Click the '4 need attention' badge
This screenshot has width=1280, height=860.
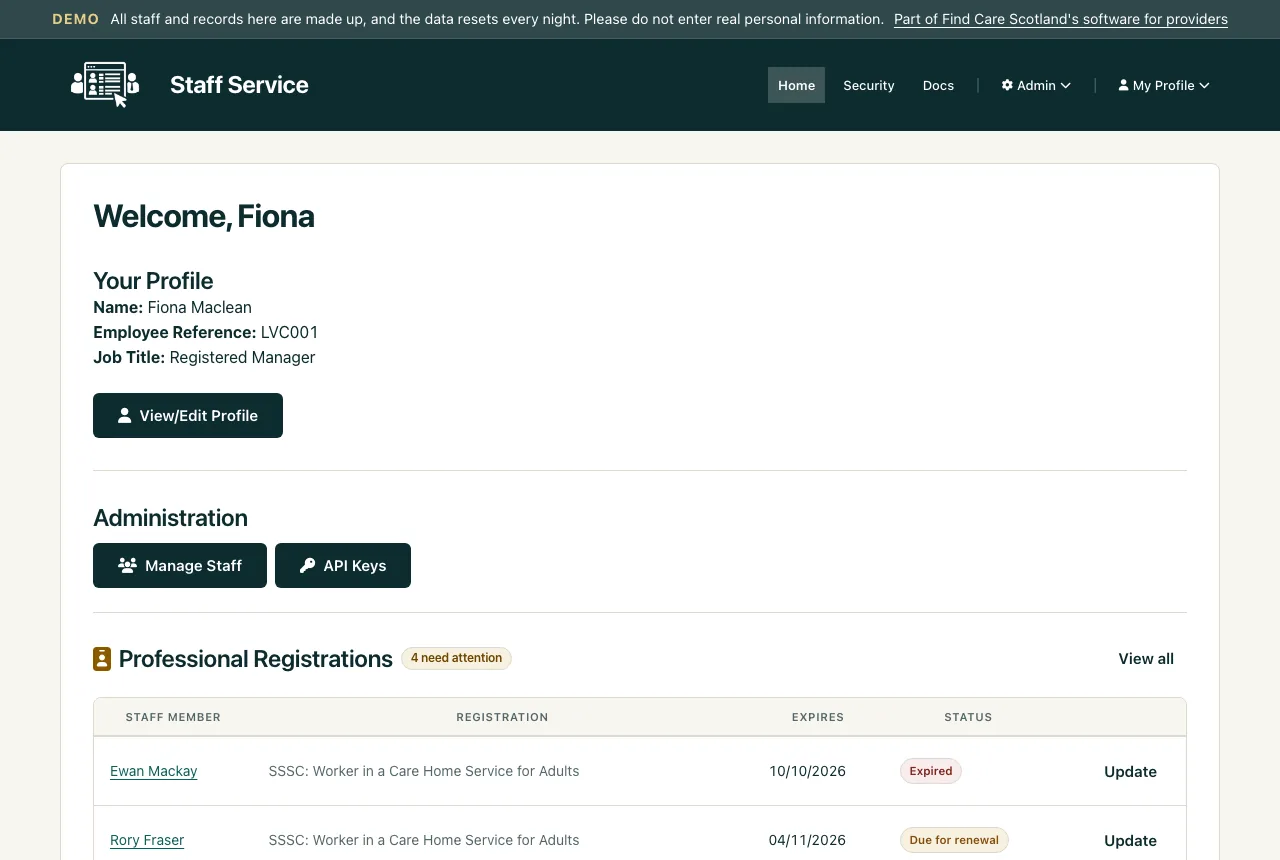tap(456, 658)
